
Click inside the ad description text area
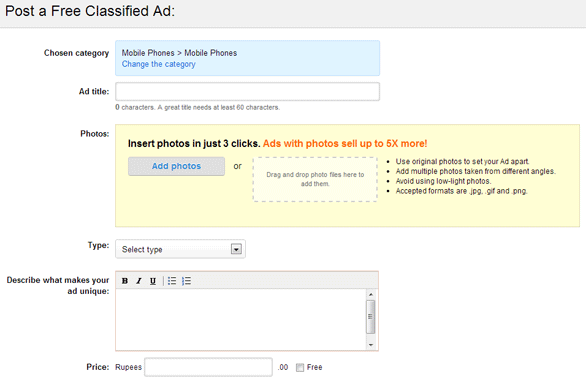pyautogui.click(x=241, y=319)
